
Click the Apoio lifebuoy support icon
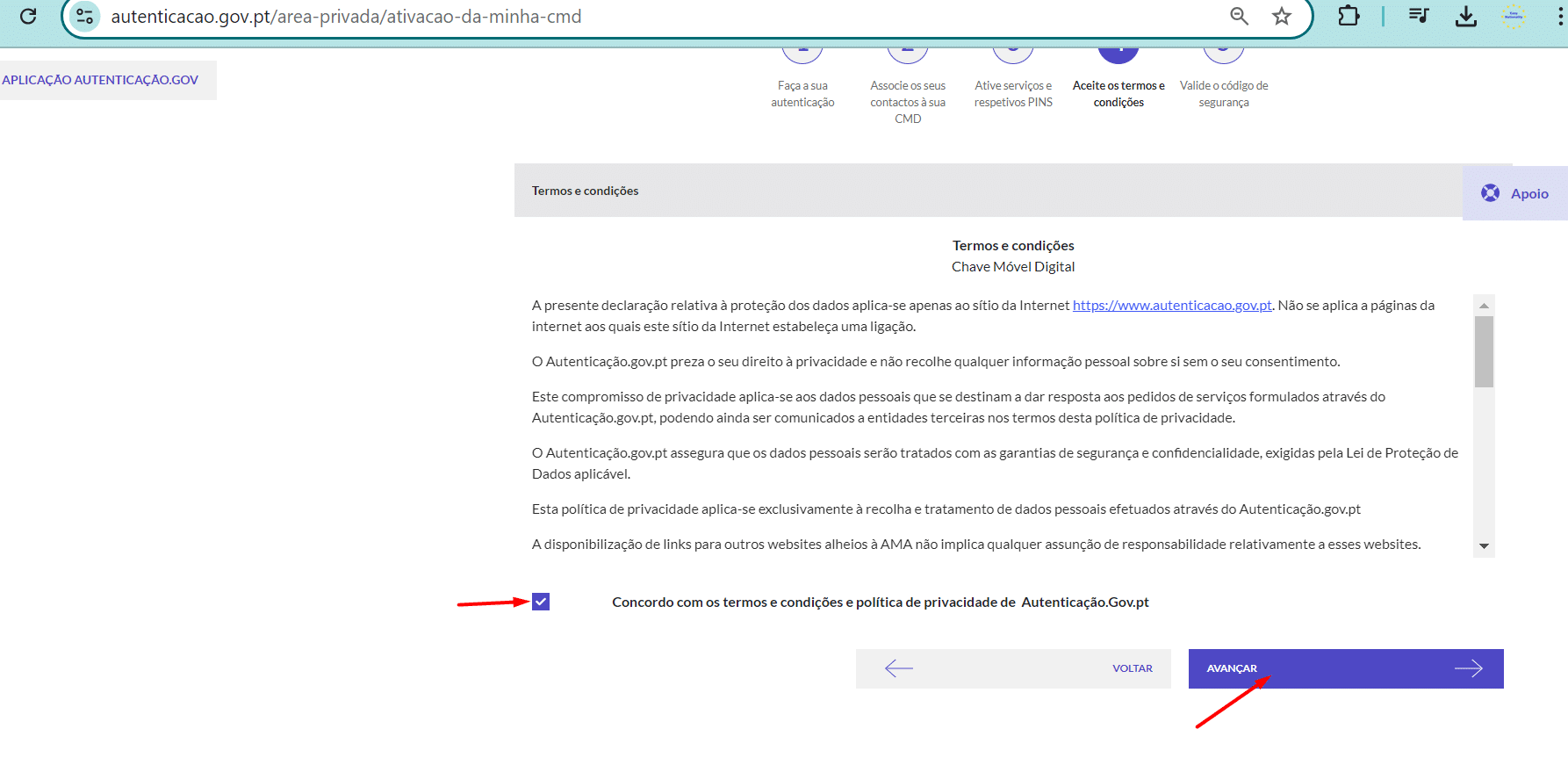[1490, 193]
